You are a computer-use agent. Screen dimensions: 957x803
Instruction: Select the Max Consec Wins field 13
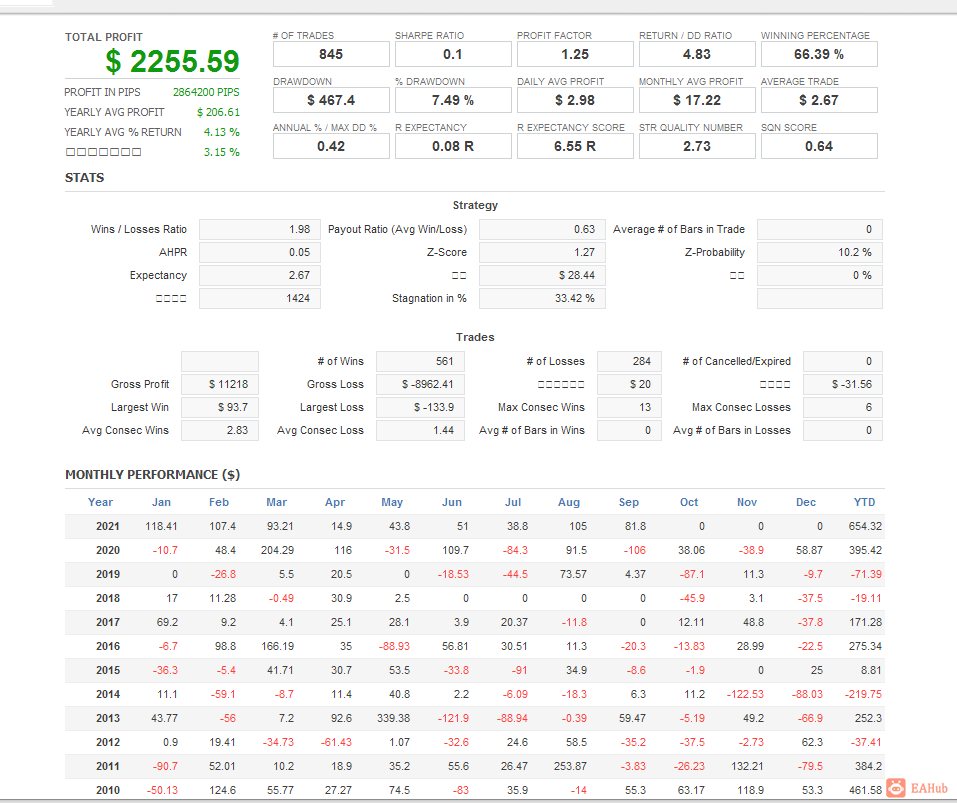coord(629,408)
